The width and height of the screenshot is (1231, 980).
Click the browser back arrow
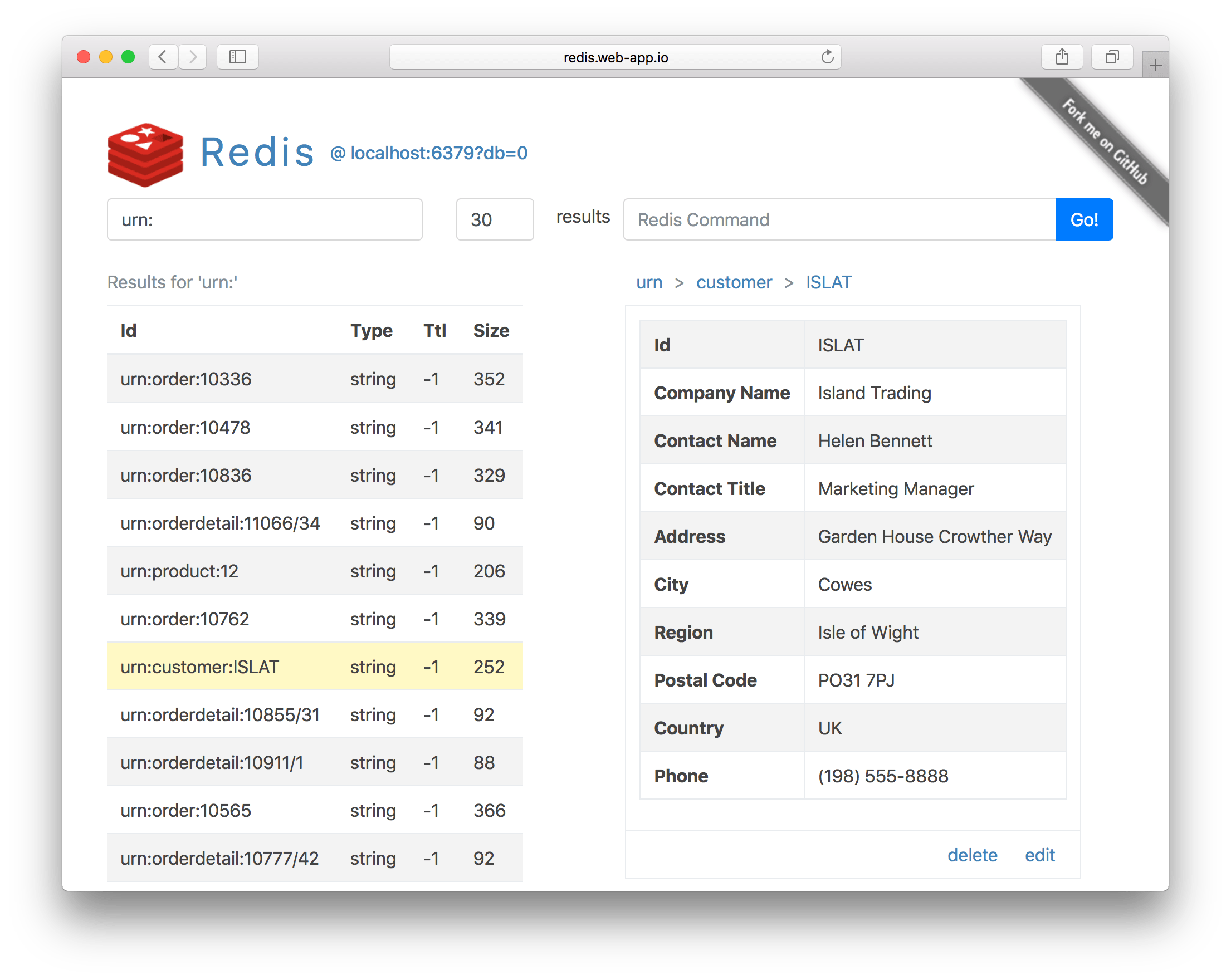point(163,56)
